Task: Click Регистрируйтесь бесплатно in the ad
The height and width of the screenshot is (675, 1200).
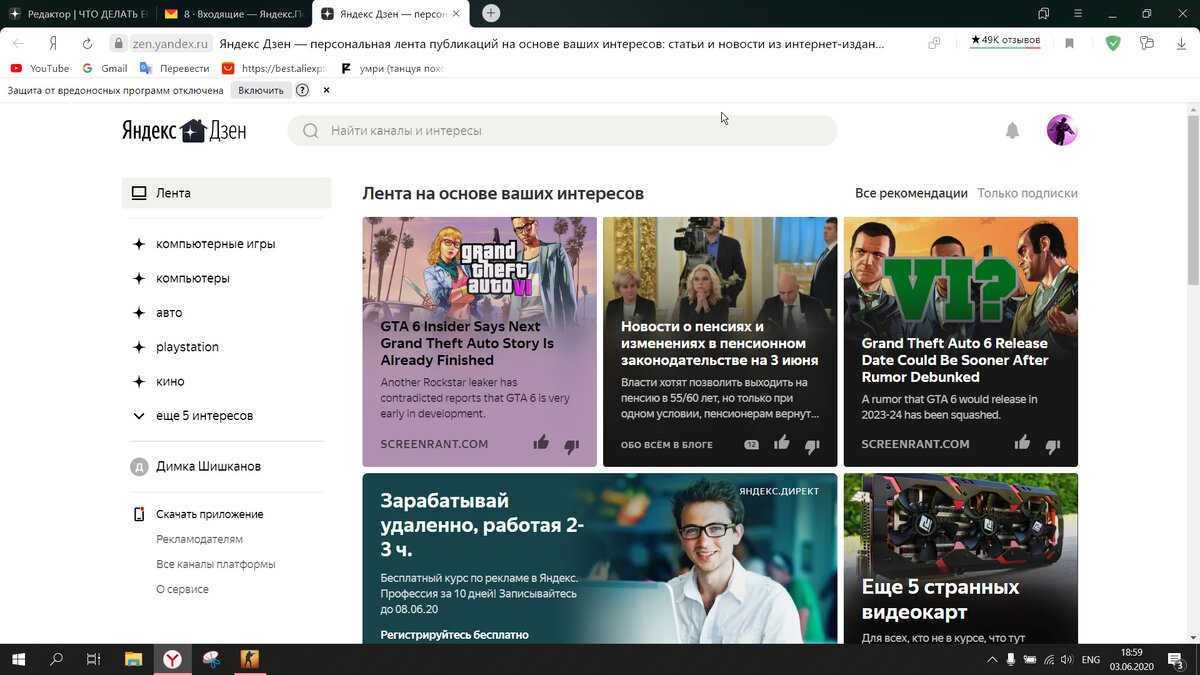Action: [454, 635]
